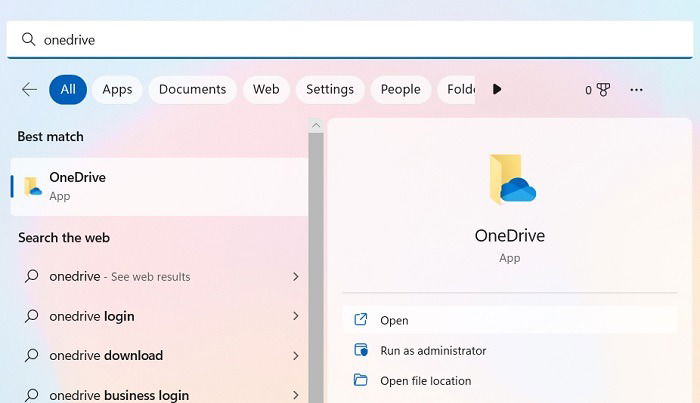Switch to the Documents filter

pyautogui.click(x=192, y=89)
